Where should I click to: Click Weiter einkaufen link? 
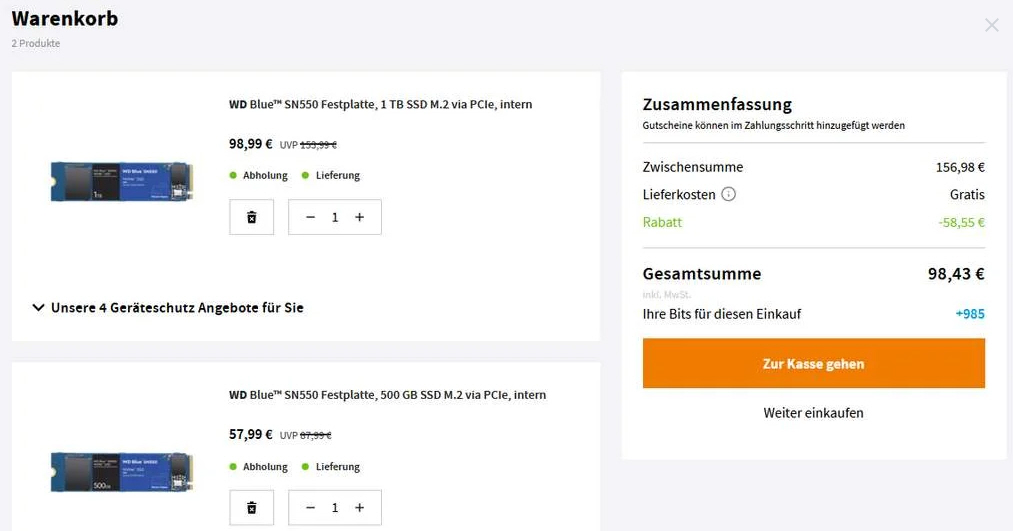(813, 413)
